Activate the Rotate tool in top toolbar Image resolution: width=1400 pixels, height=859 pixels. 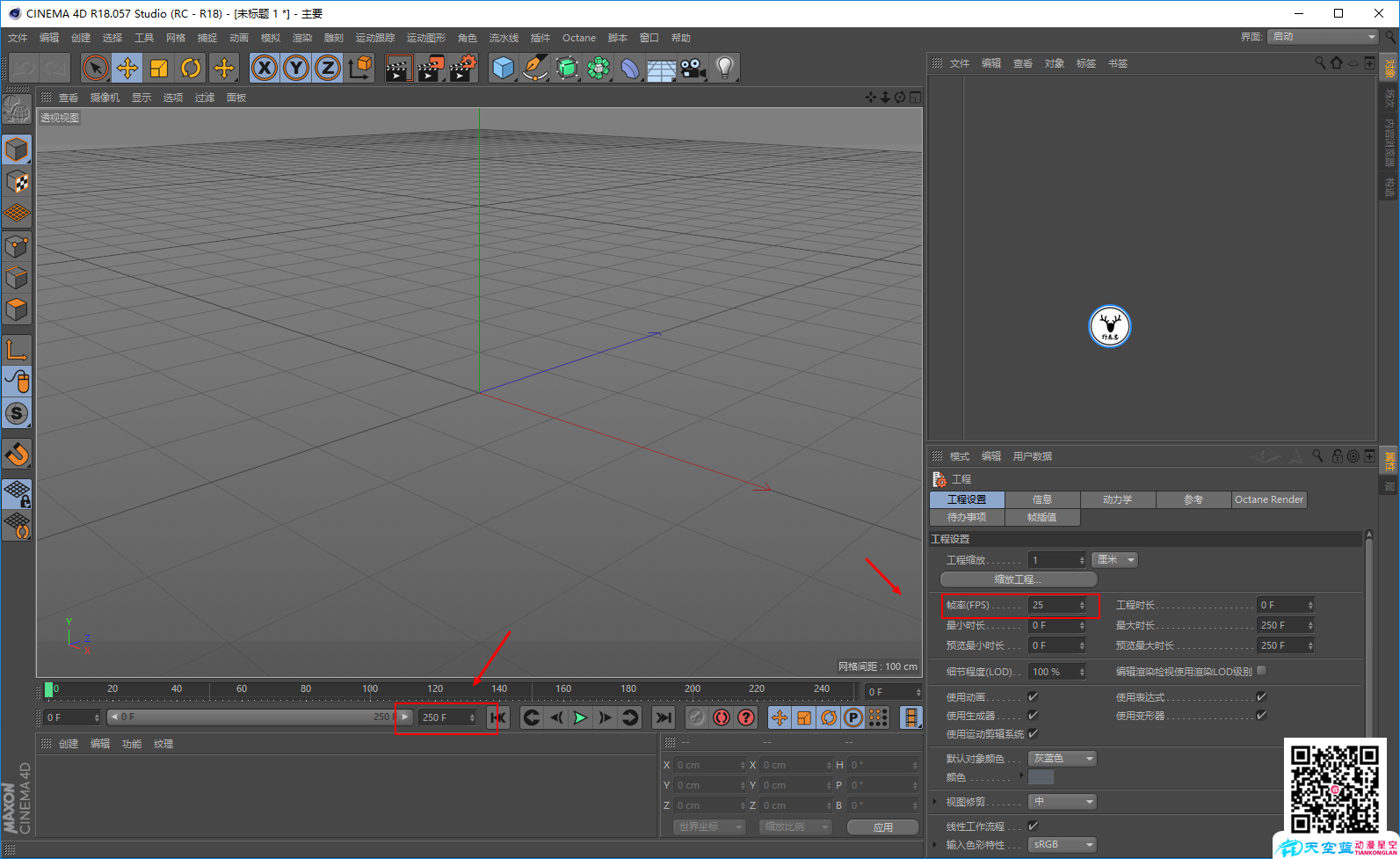[x=191, y=68]
